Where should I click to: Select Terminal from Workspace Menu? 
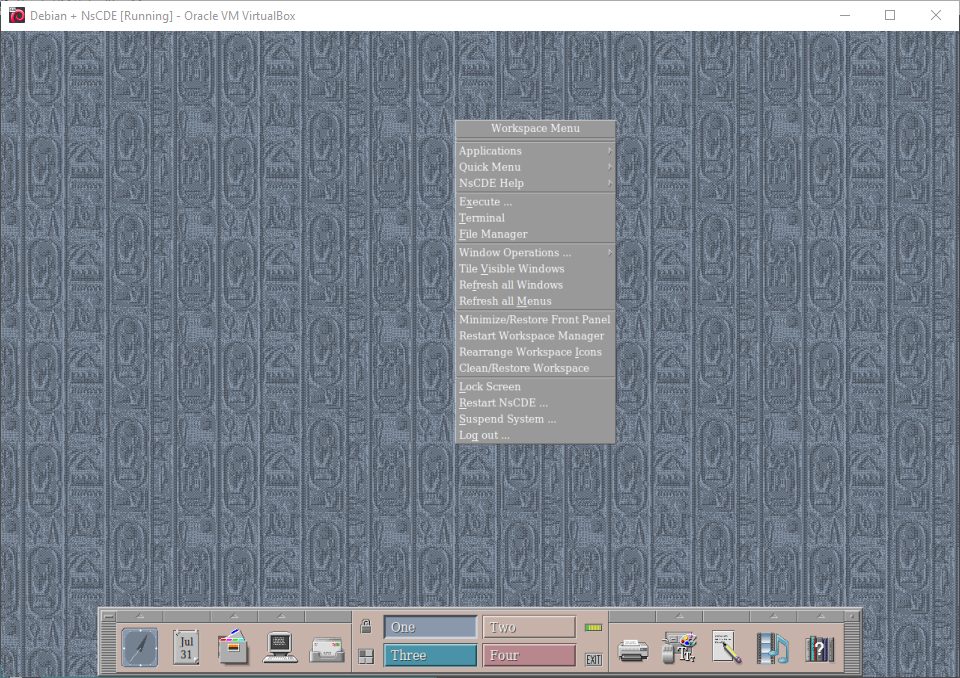tap(482, 218)
